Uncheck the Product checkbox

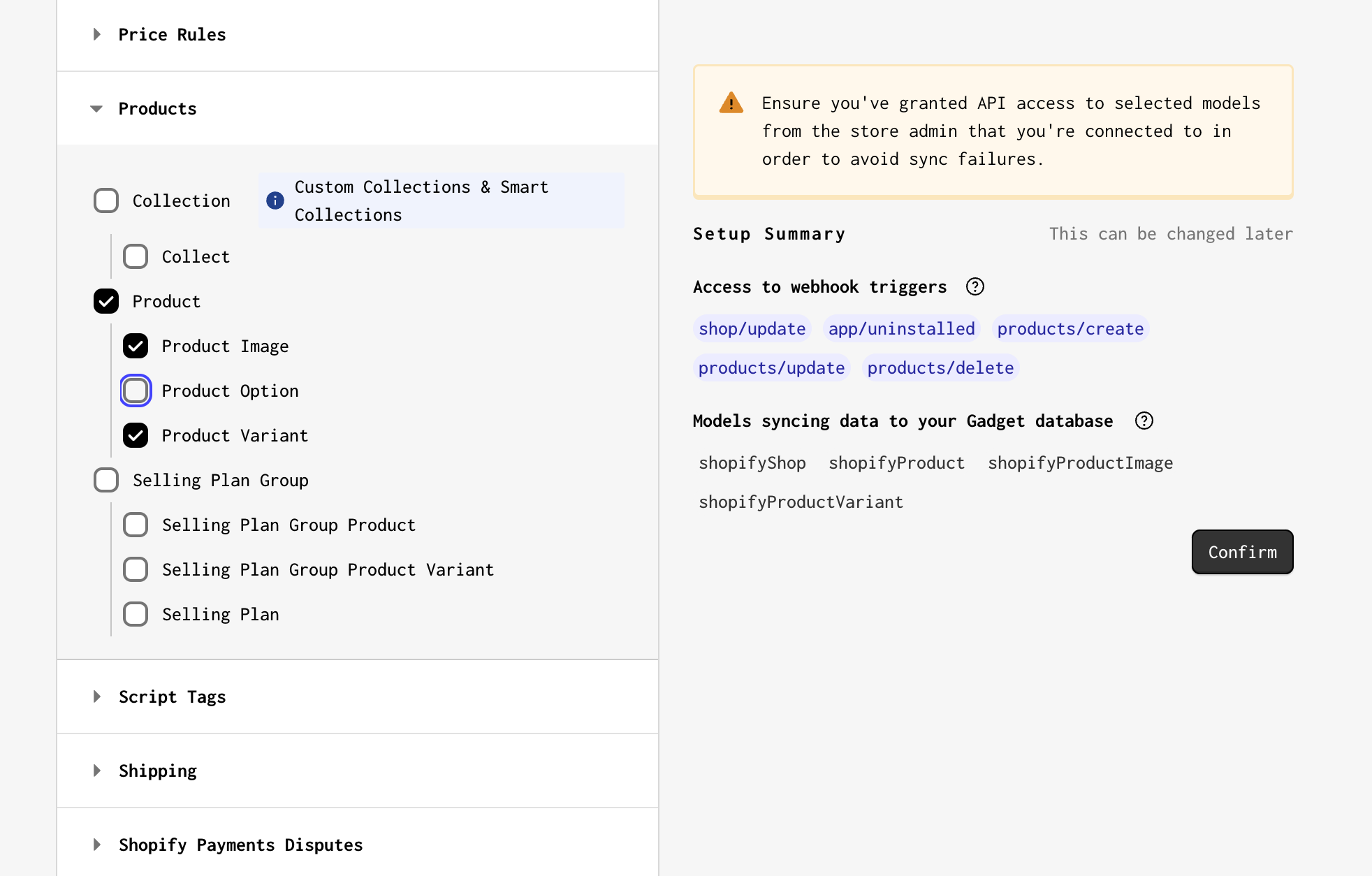pyautogui.click(x=106, y=301)
